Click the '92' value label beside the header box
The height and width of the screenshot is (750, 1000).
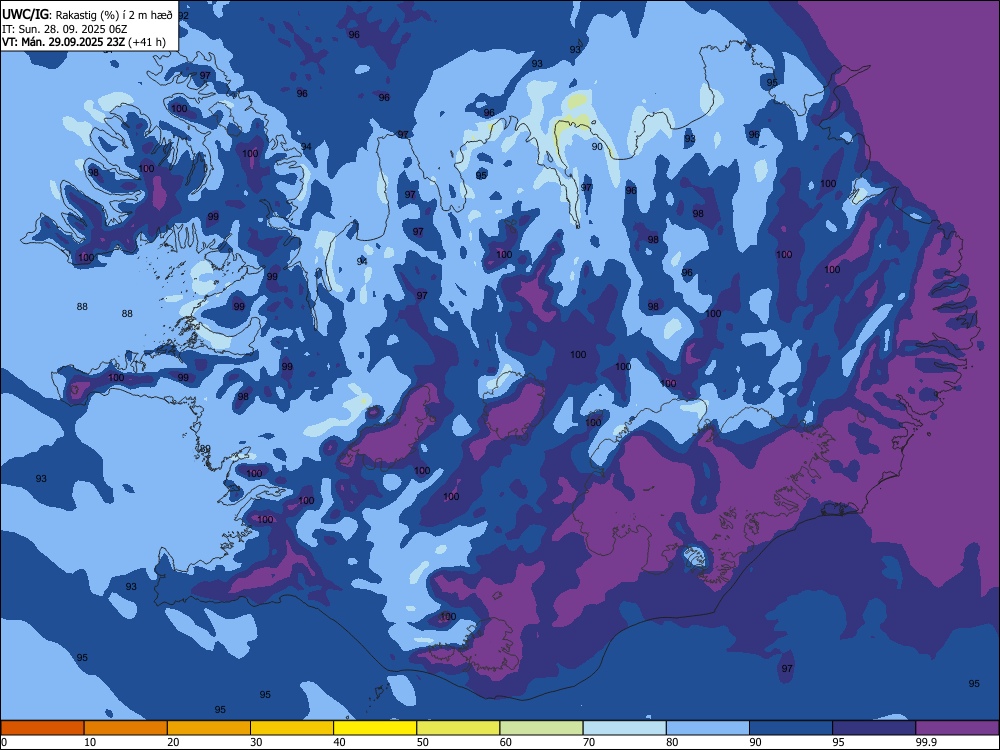(184, 16)
